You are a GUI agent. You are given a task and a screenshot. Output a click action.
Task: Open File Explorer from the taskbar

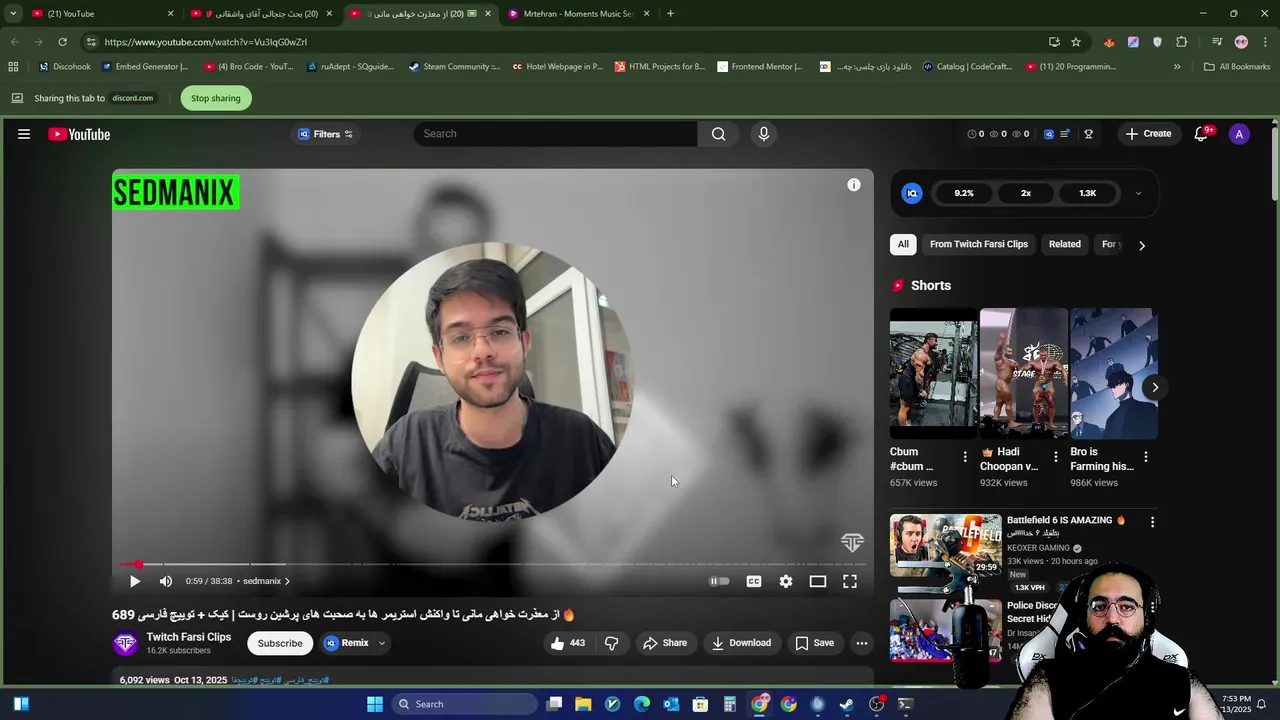(583, 704)
